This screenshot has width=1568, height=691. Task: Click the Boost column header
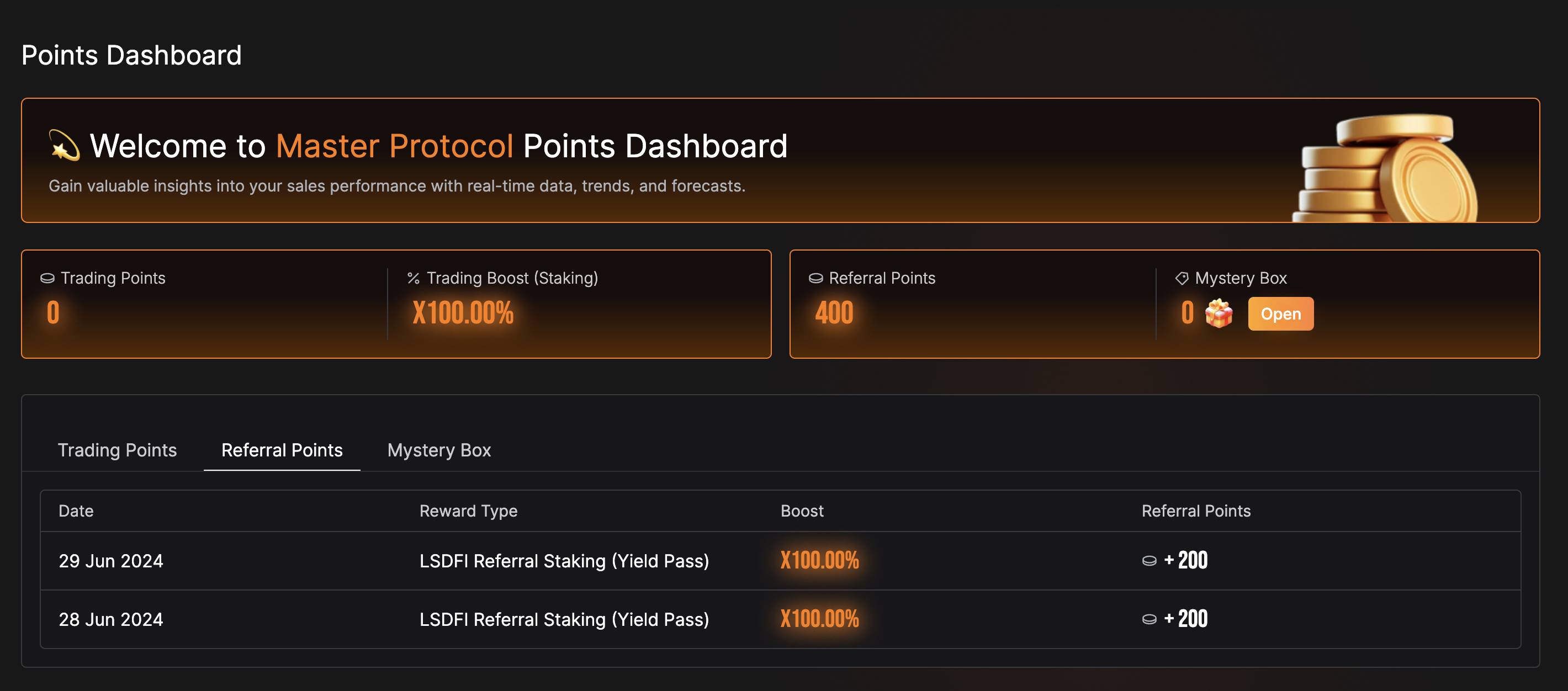coord(802,511)
